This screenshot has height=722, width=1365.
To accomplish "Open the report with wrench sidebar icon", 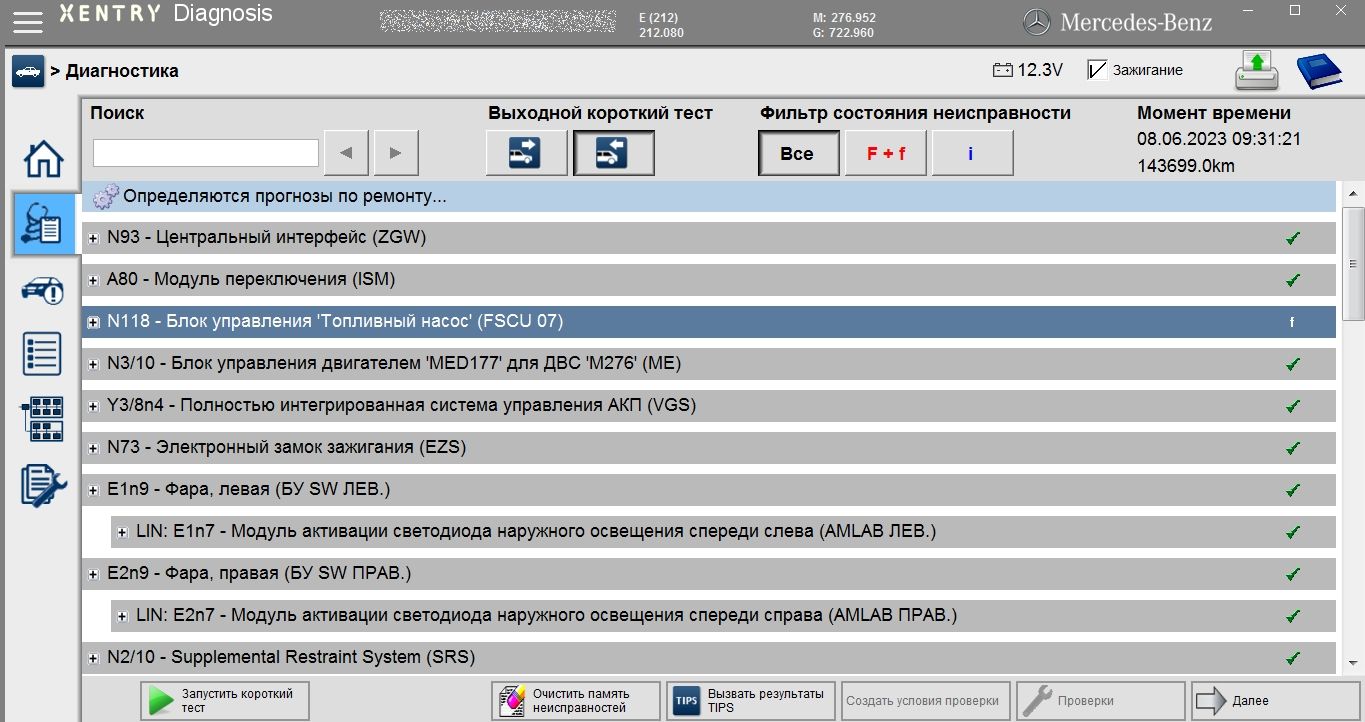I will click(x=42, y=485).
